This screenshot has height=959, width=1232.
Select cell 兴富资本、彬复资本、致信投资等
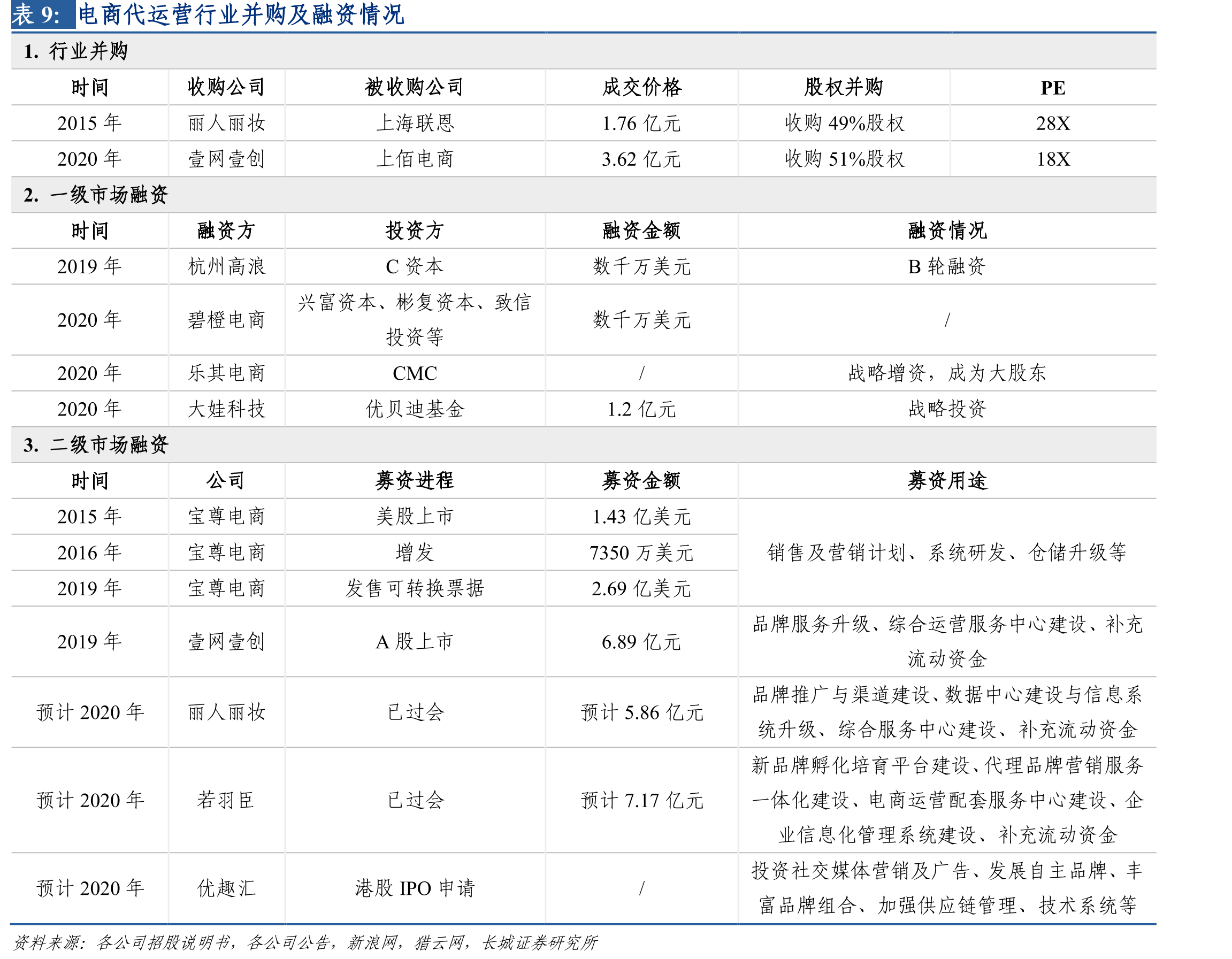coord(415,320)
